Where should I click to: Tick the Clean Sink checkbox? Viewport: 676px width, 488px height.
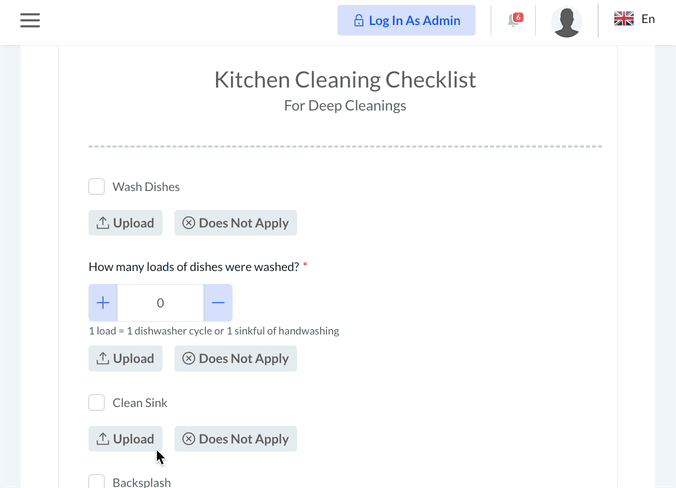click(x=97, y=403)
